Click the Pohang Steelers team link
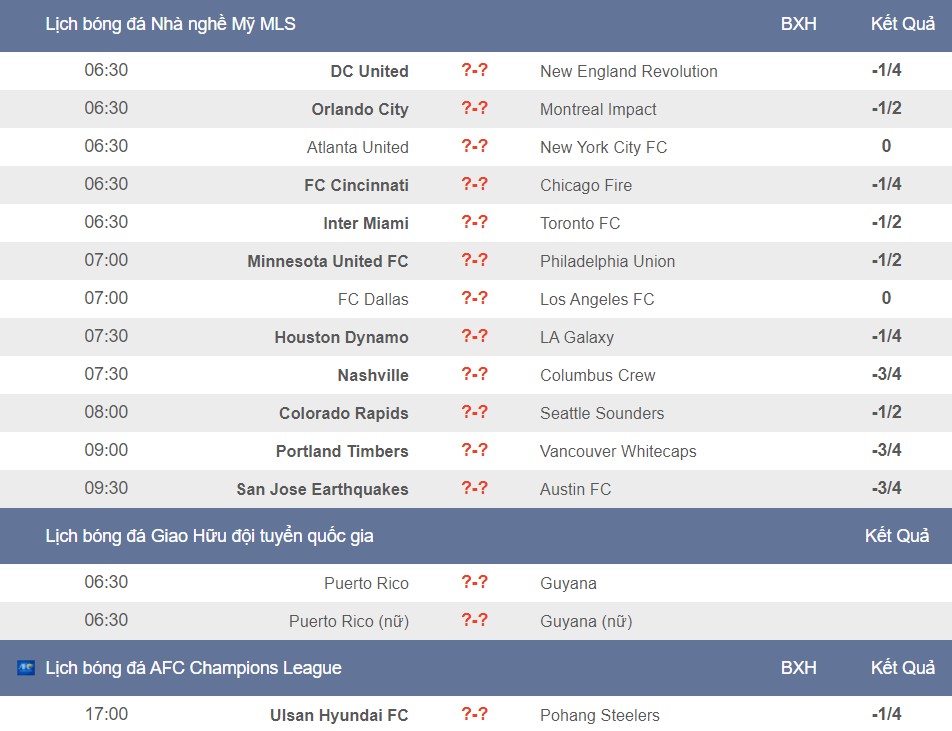The height and width of the screenshot is (731, 952). pyautogui.click(x=600, y=716)
